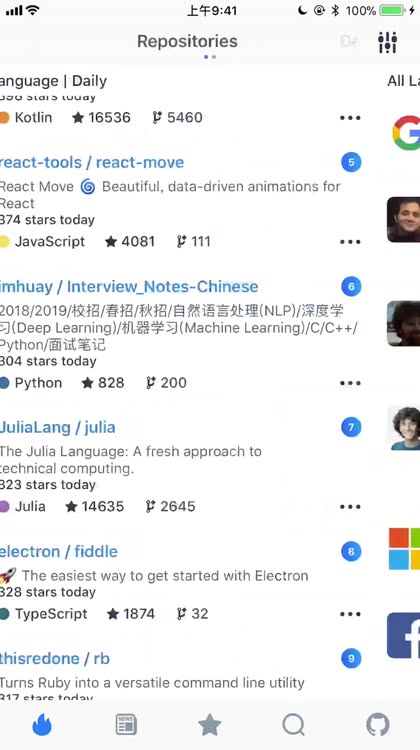Open more options for electron fiddle
The height and width of the screenshot is (750, 420).
tap(350, 614)
